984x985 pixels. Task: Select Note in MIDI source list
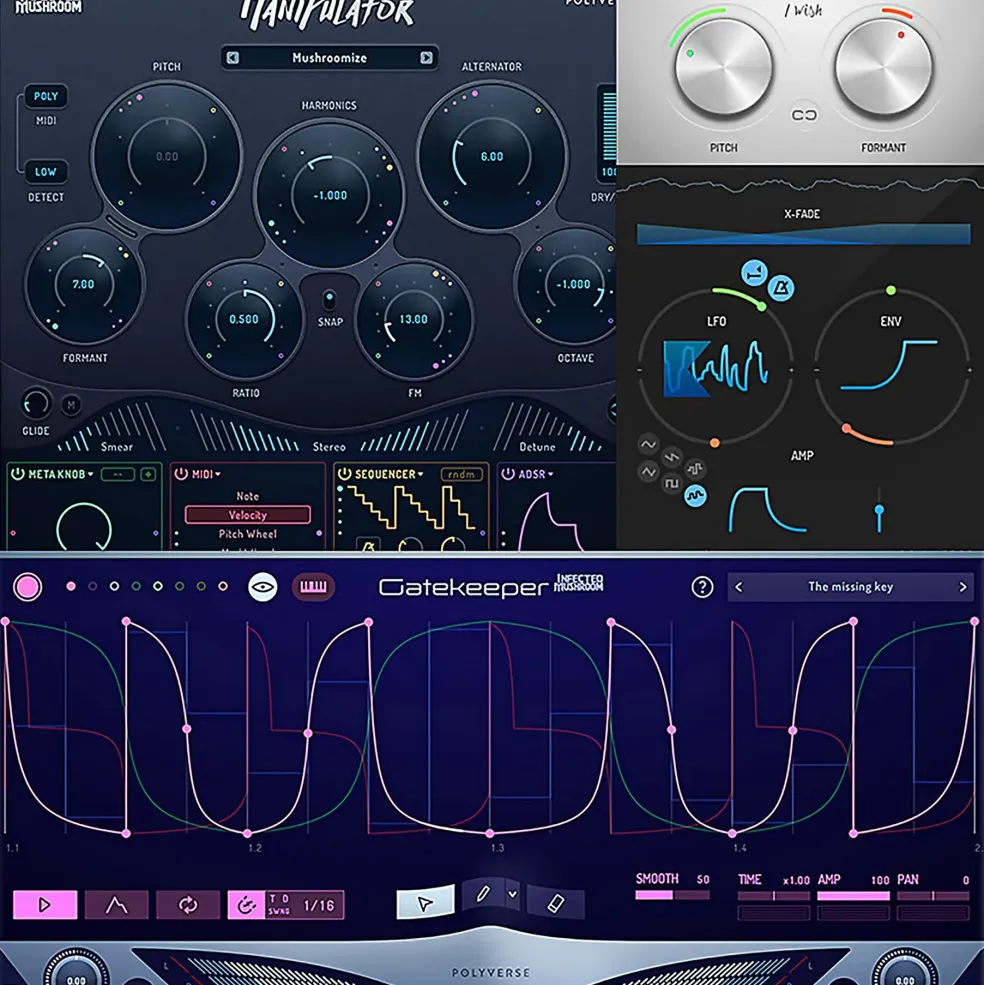point(248,496)
